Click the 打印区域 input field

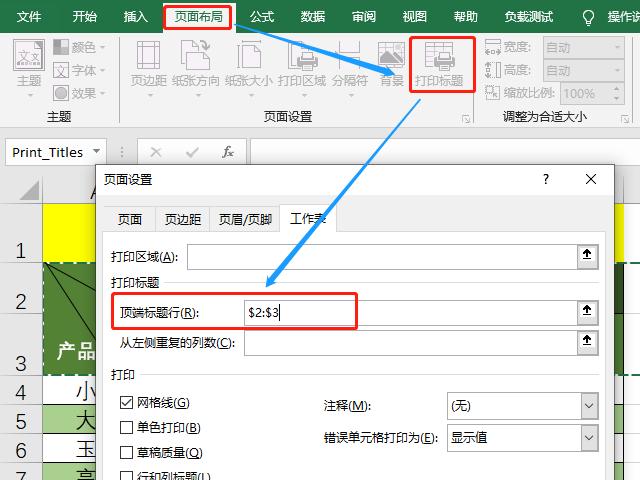382,257
